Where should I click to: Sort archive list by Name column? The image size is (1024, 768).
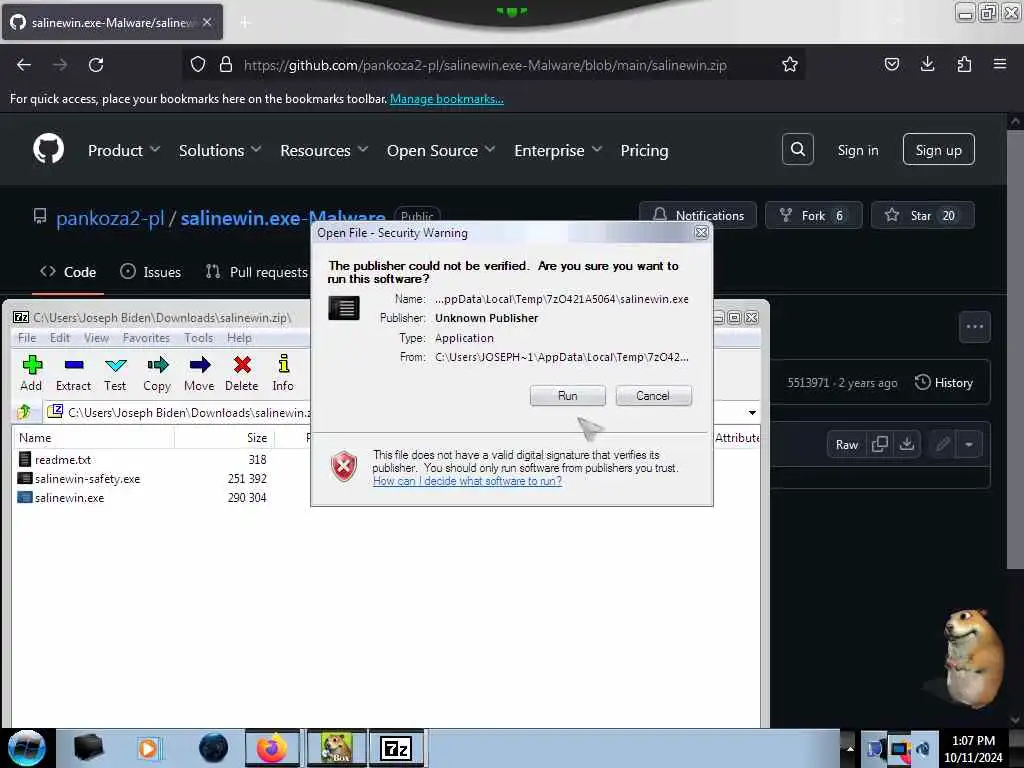pos(93,438)
